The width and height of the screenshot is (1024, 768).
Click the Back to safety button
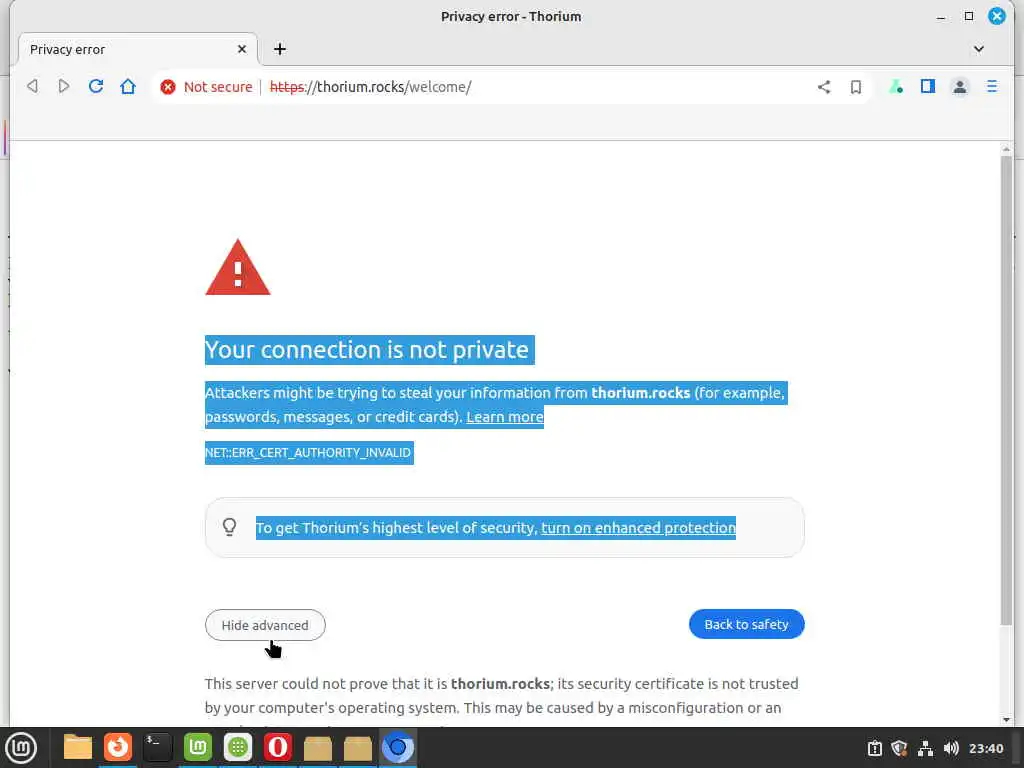click(746, 624)
